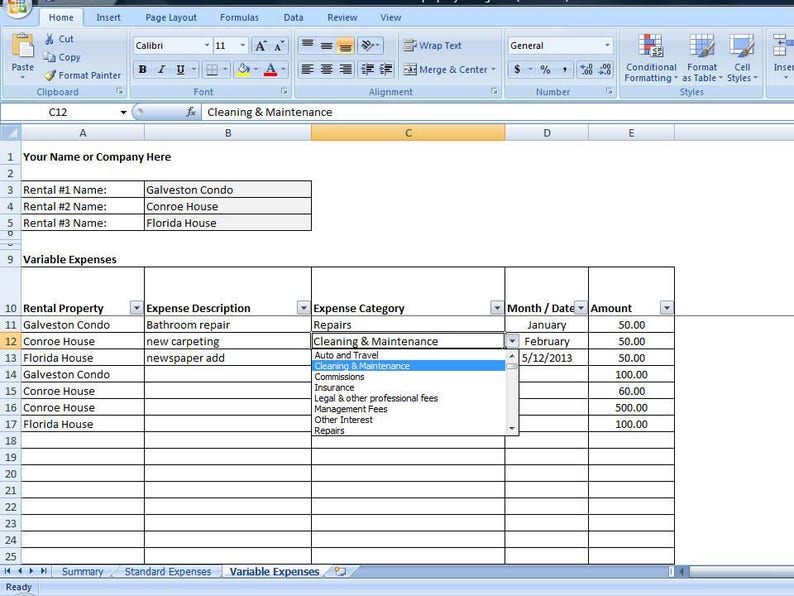Click the Copy icon
The width and height of the screenshot is (794, 596).
click(x=50, y=57)
